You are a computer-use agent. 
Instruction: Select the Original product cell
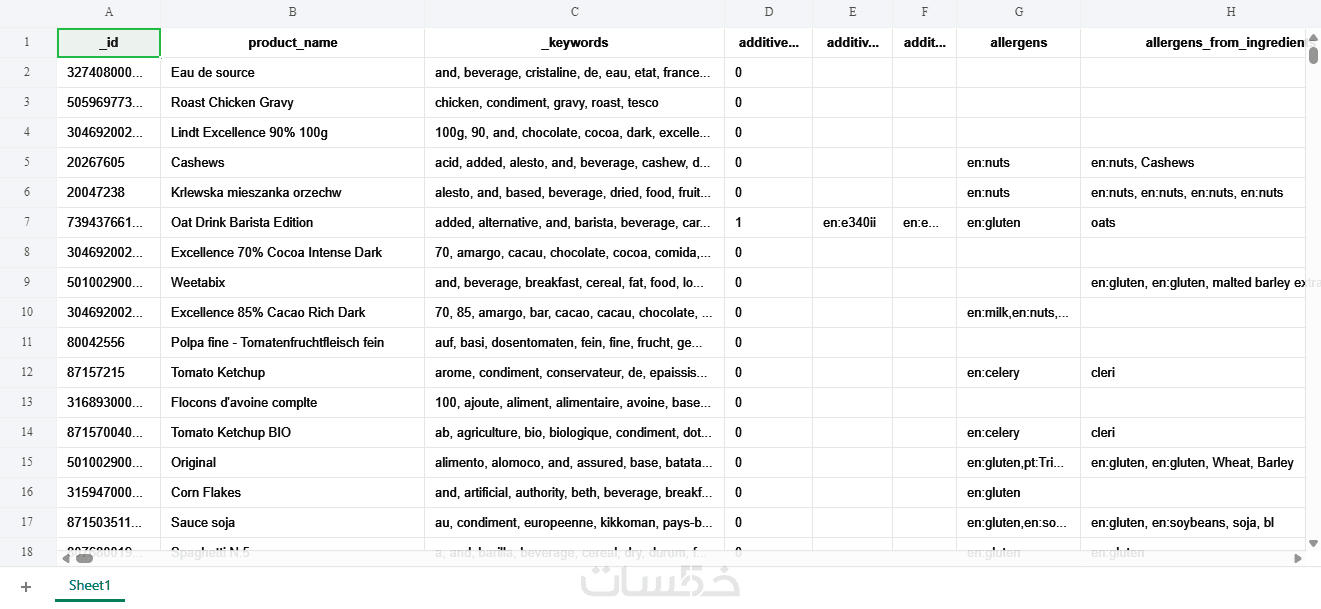point(292,462)
